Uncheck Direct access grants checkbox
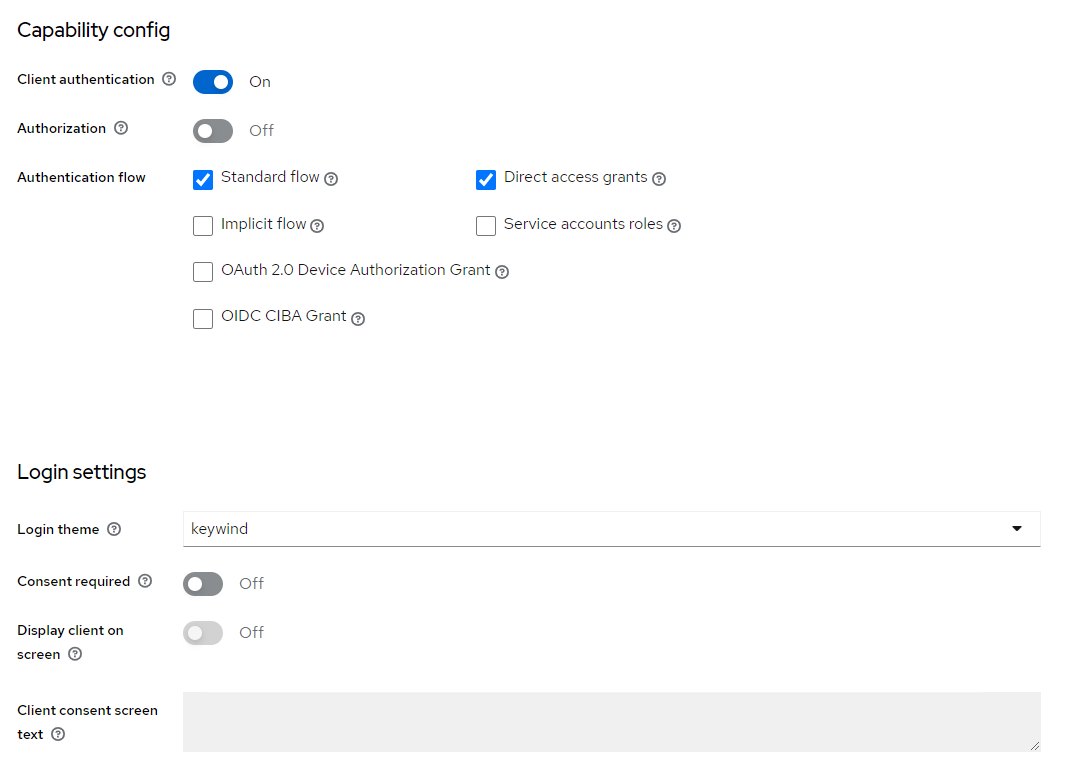Image resolution: width=1075 pixels, height=771 pixels. click(486, 180)
